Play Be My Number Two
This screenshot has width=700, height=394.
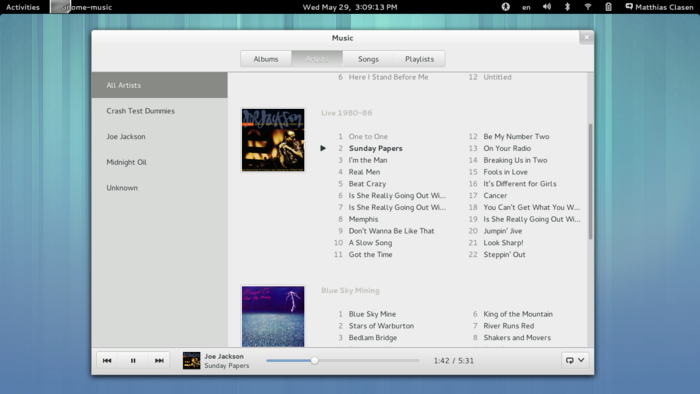[x=517, y=137]
